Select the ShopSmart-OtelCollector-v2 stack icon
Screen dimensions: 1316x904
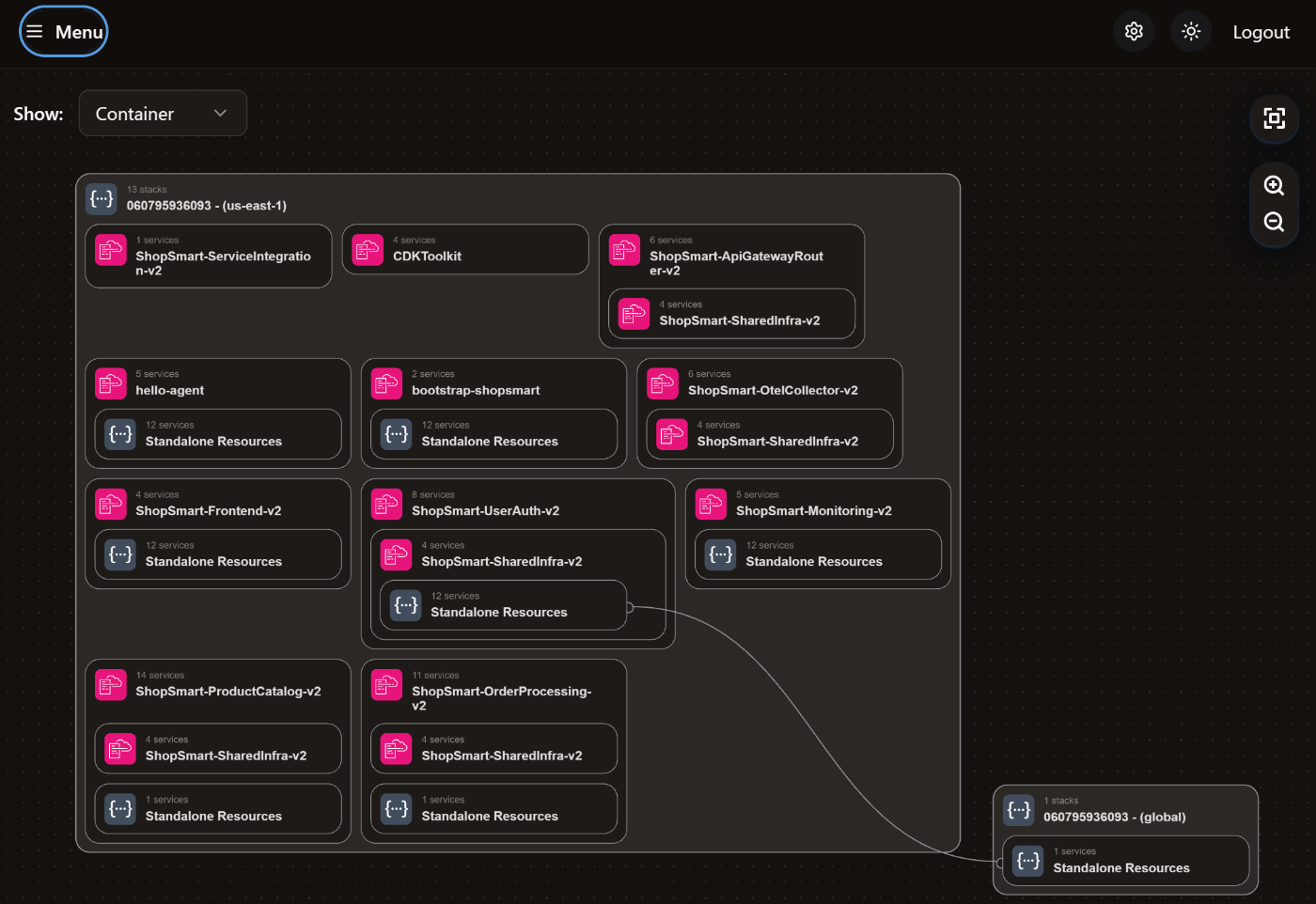tap(663, 383)
